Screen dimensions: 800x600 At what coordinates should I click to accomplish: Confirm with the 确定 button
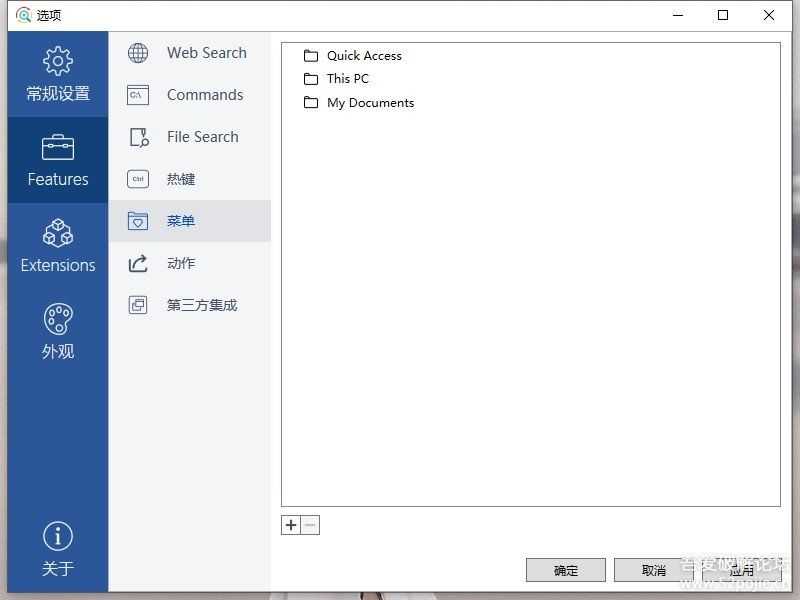coord(566,570)
